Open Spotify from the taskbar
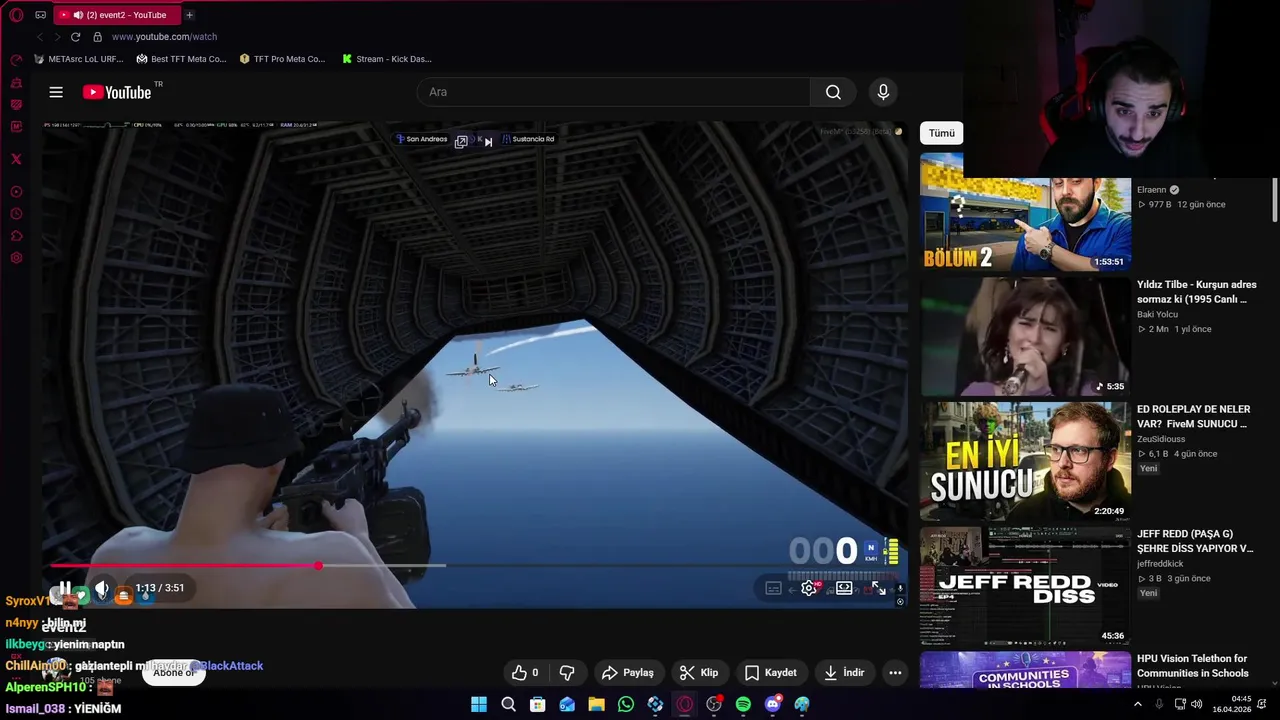The width and height of the screenshot is (1280, 720). (743, 705)
